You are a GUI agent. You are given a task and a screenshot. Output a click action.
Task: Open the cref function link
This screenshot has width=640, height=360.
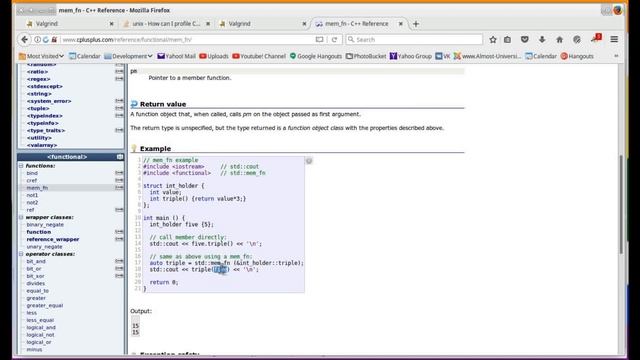point(31,180)
